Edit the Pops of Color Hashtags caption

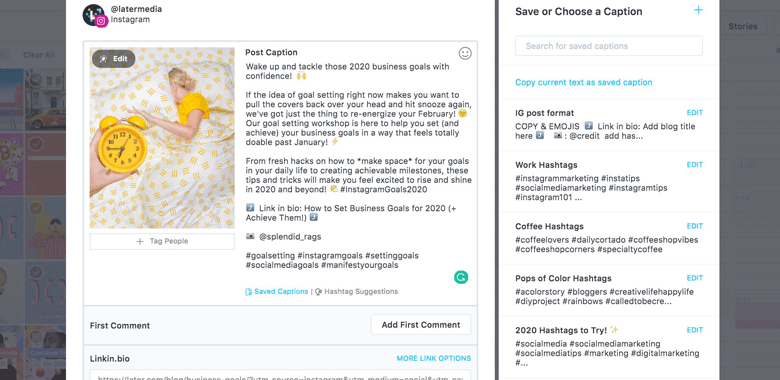pos(694,278)
